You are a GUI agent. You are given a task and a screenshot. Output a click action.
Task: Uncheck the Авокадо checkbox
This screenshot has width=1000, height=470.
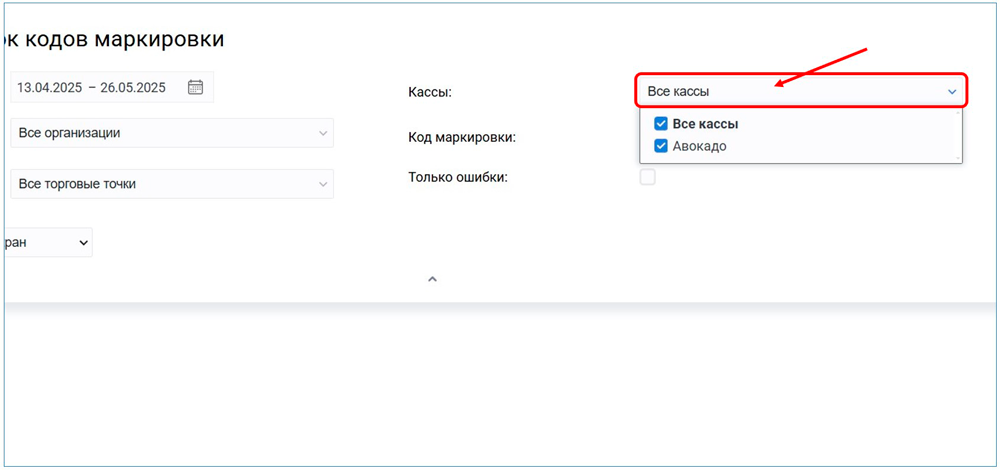pos(660,146)
